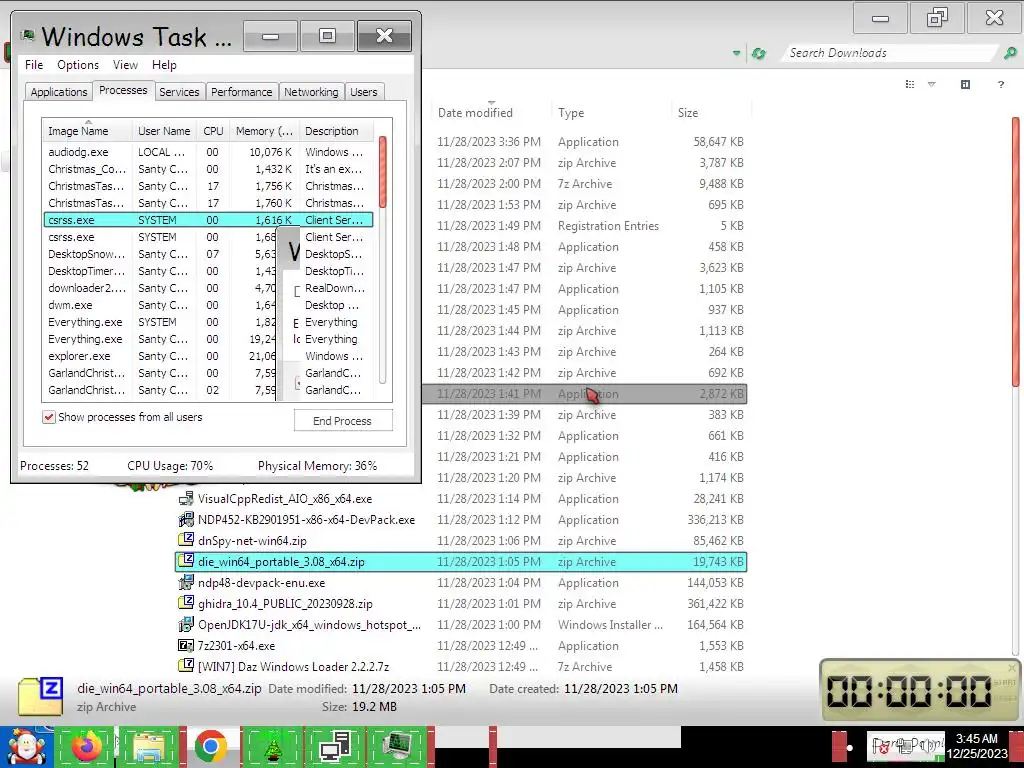Sort processes by Description column header
The height and width of the screenshot is (768, 1024).
coord(336,131)
